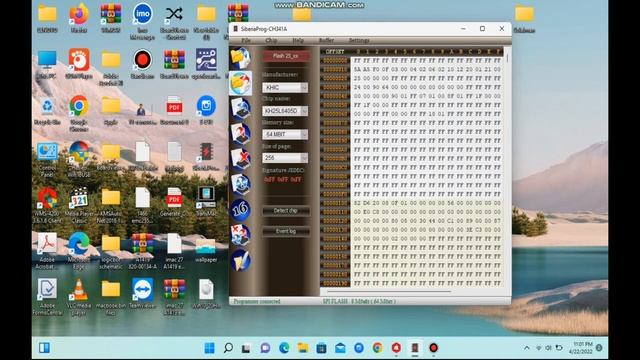The height and width of the screenshot is (360, 640).
Task: Click the blue '16' icon in sidebar
Action: (240, 209)
